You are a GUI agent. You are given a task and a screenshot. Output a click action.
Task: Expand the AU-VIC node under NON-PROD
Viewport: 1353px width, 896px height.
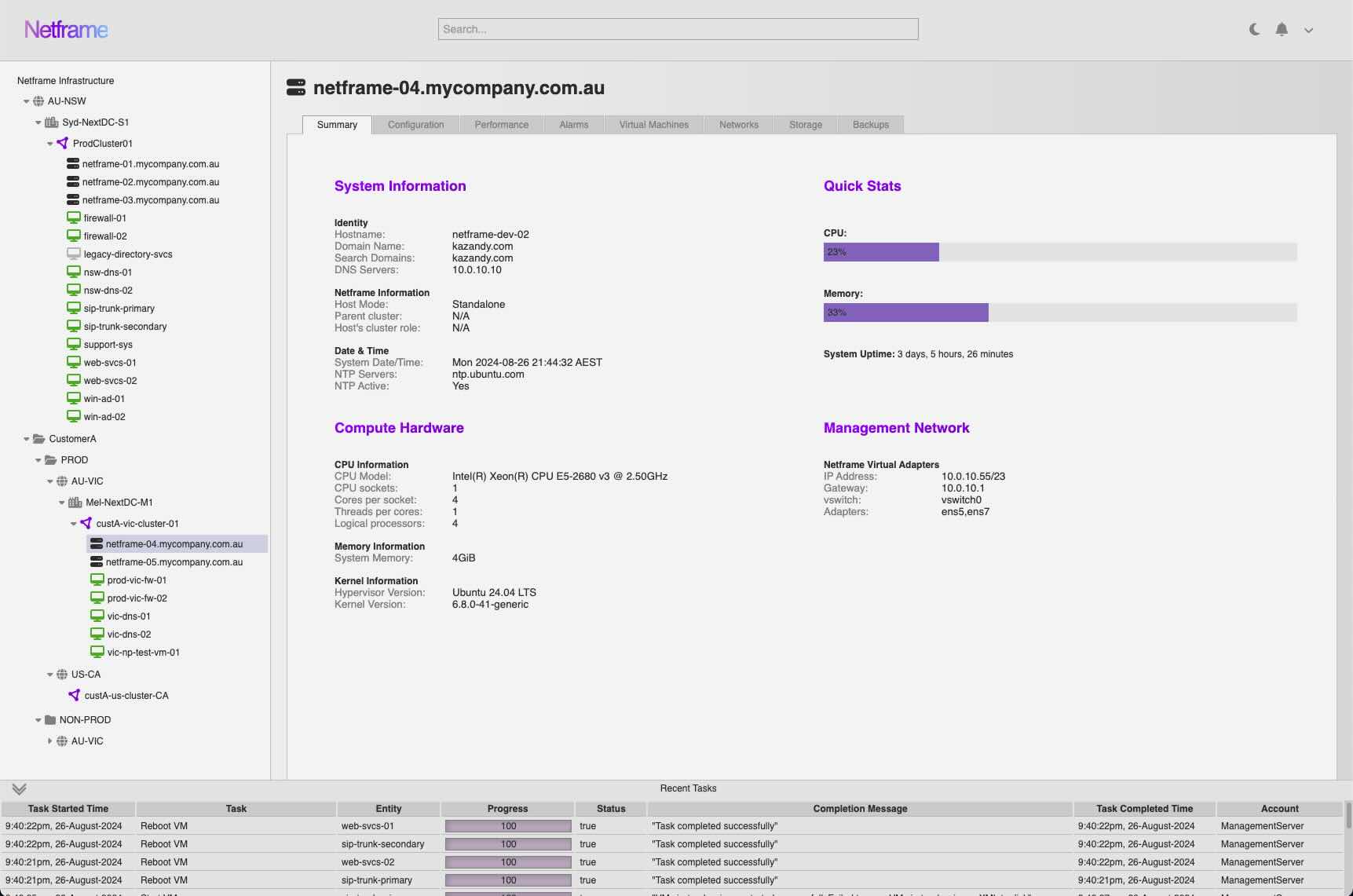coord(49,741)
